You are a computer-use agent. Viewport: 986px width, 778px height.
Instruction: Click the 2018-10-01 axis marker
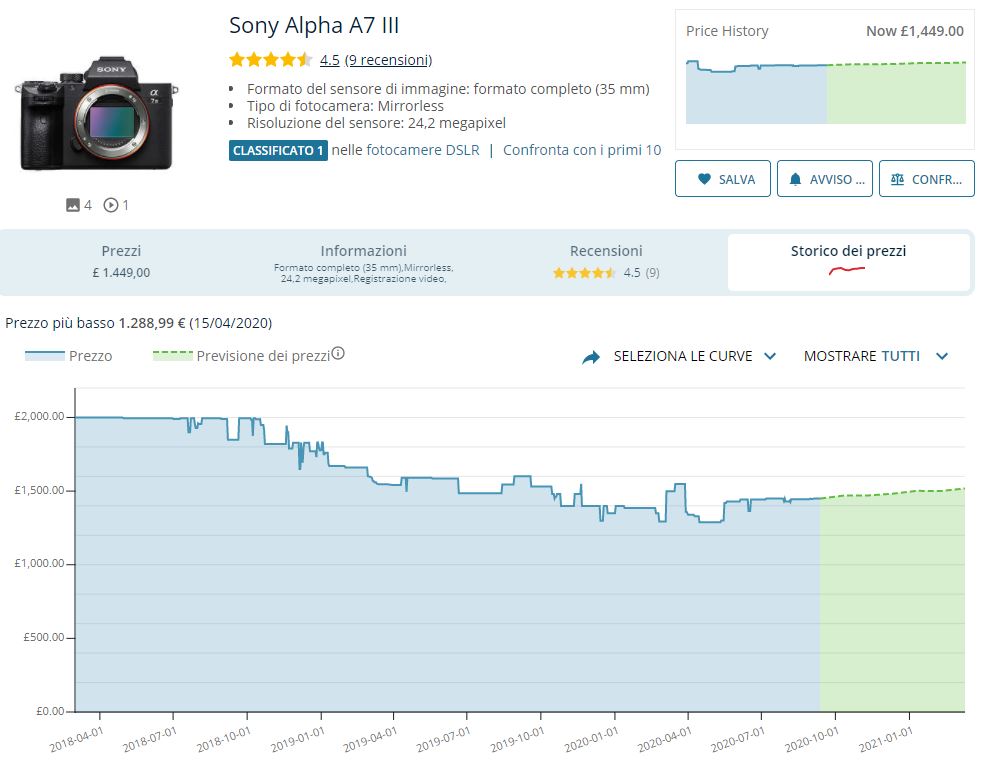point(224,740)
